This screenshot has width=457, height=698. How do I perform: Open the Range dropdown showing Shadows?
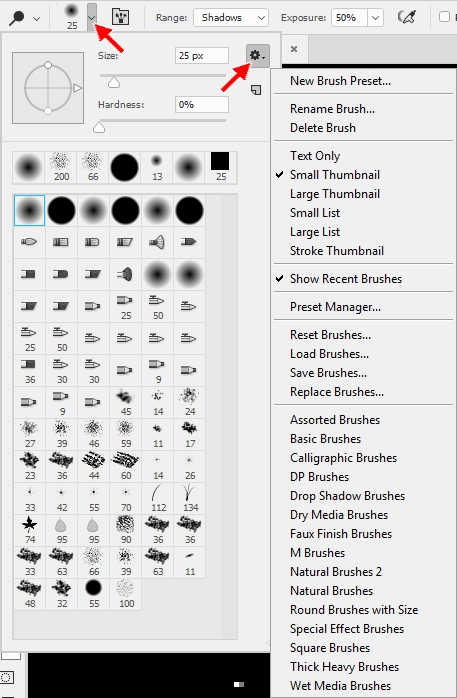(x=231, y=18)
